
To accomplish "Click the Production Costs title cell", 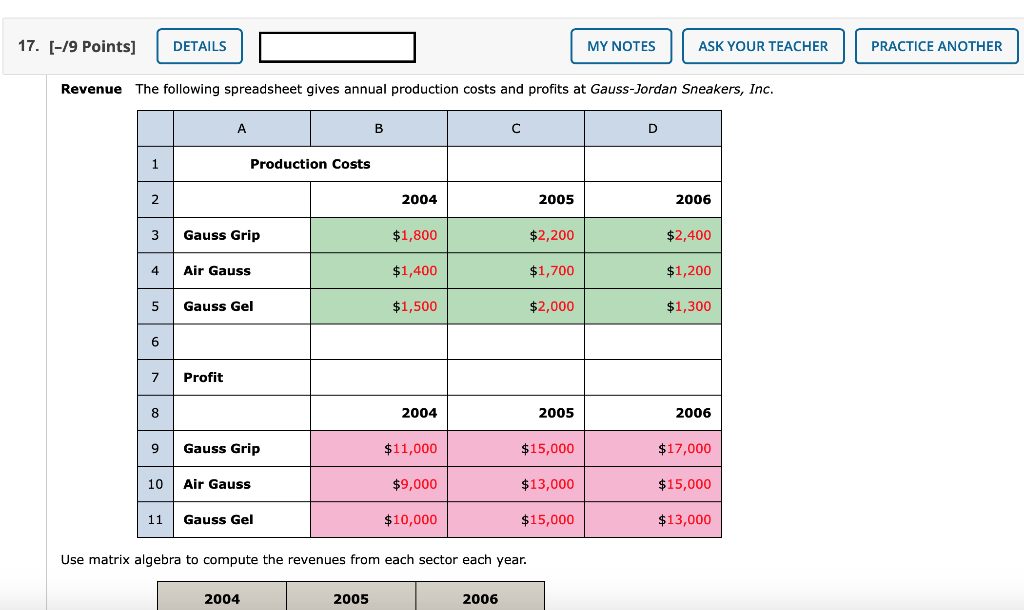I will click(310, 164).
